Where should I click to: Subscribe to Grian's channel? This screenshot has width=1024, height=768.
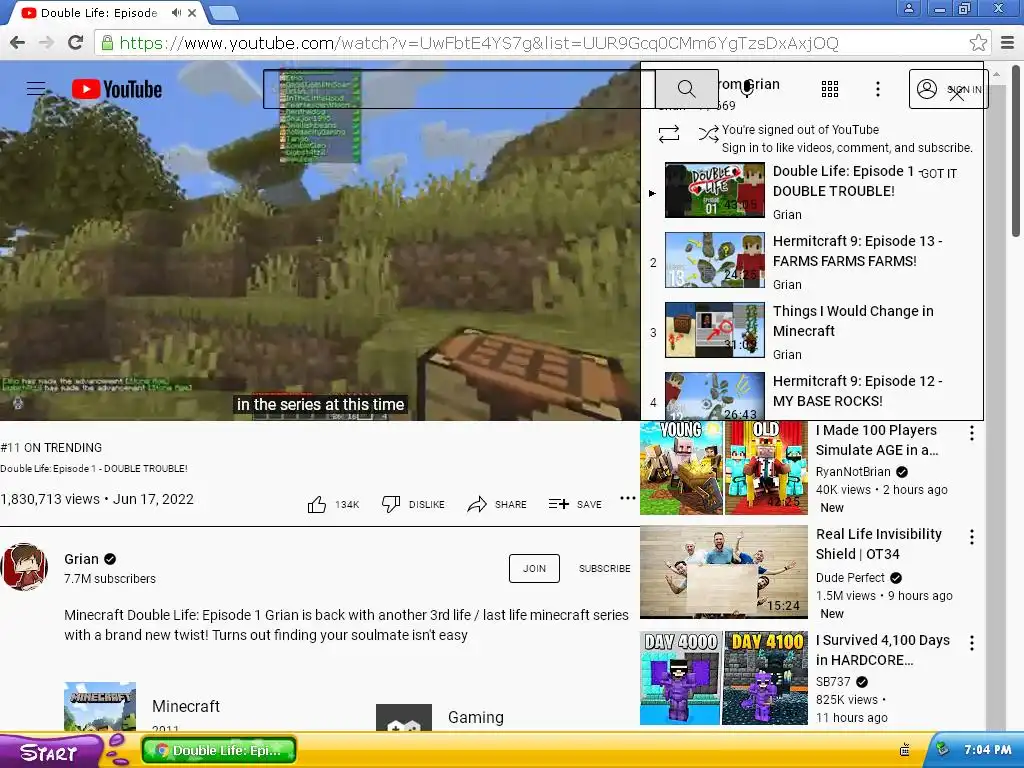coord(604,568)
